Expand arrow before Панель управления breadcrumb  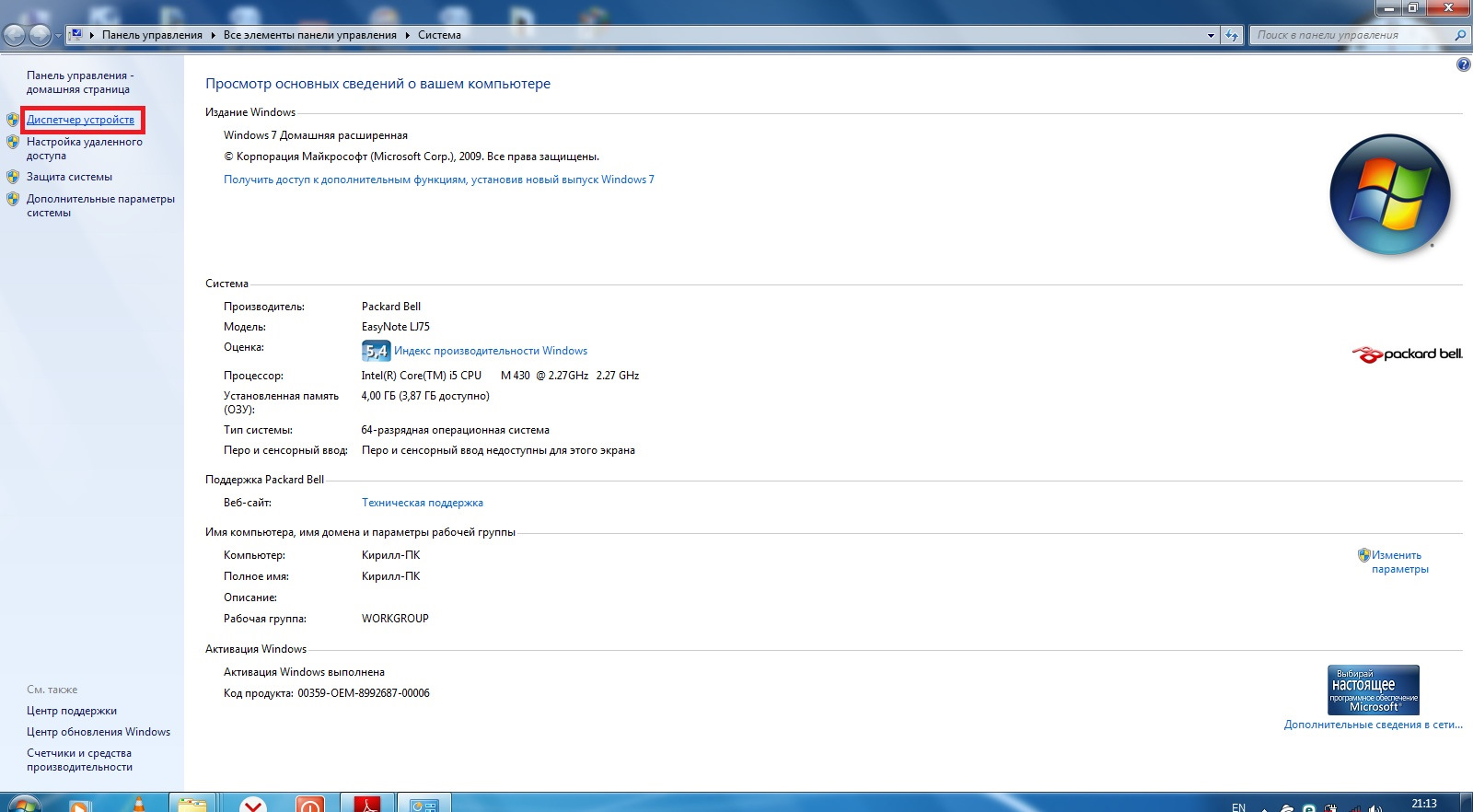tap(92, 35)
